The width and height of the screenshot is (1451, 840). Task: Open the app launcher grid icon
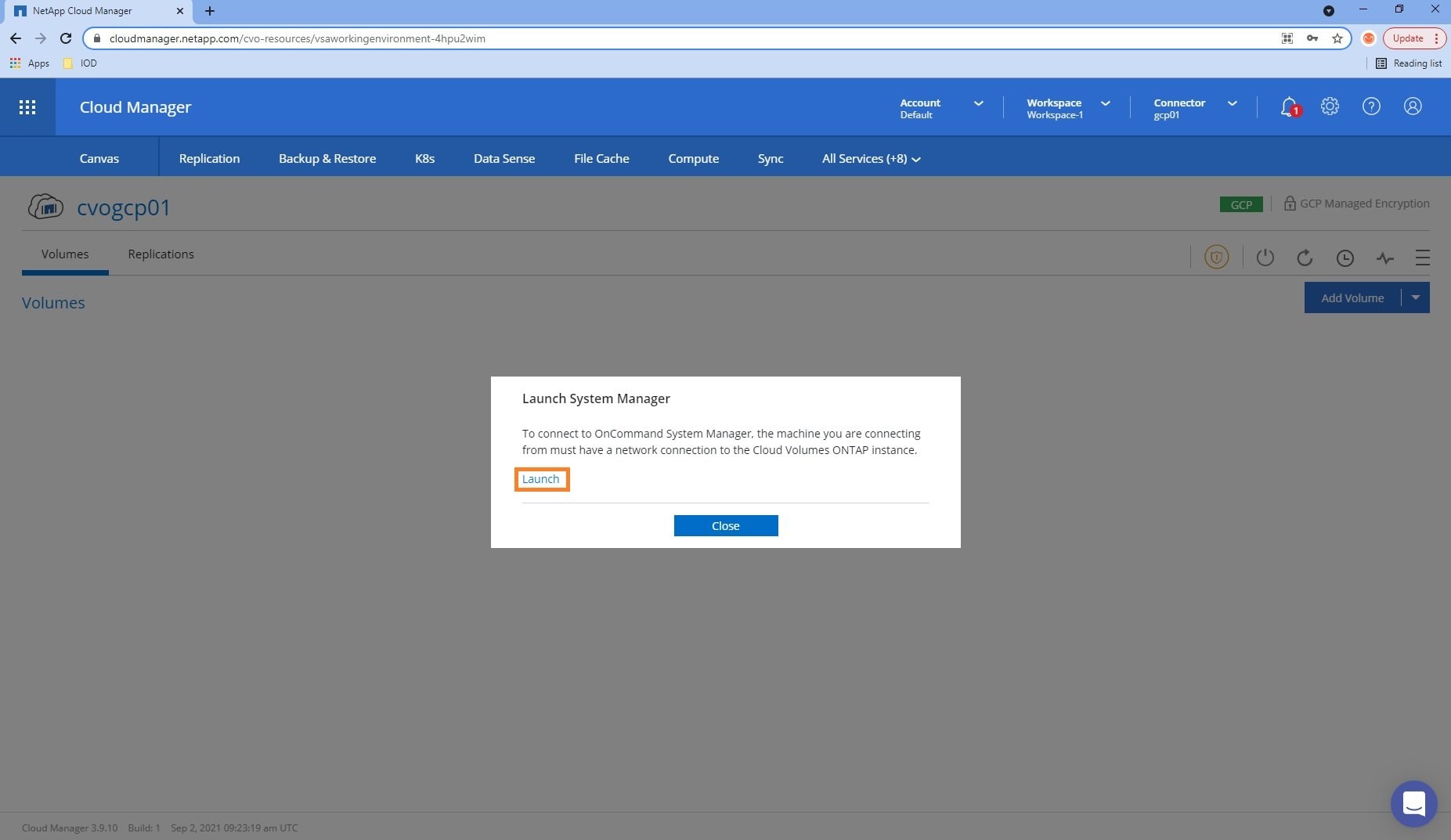click(27, 107)
